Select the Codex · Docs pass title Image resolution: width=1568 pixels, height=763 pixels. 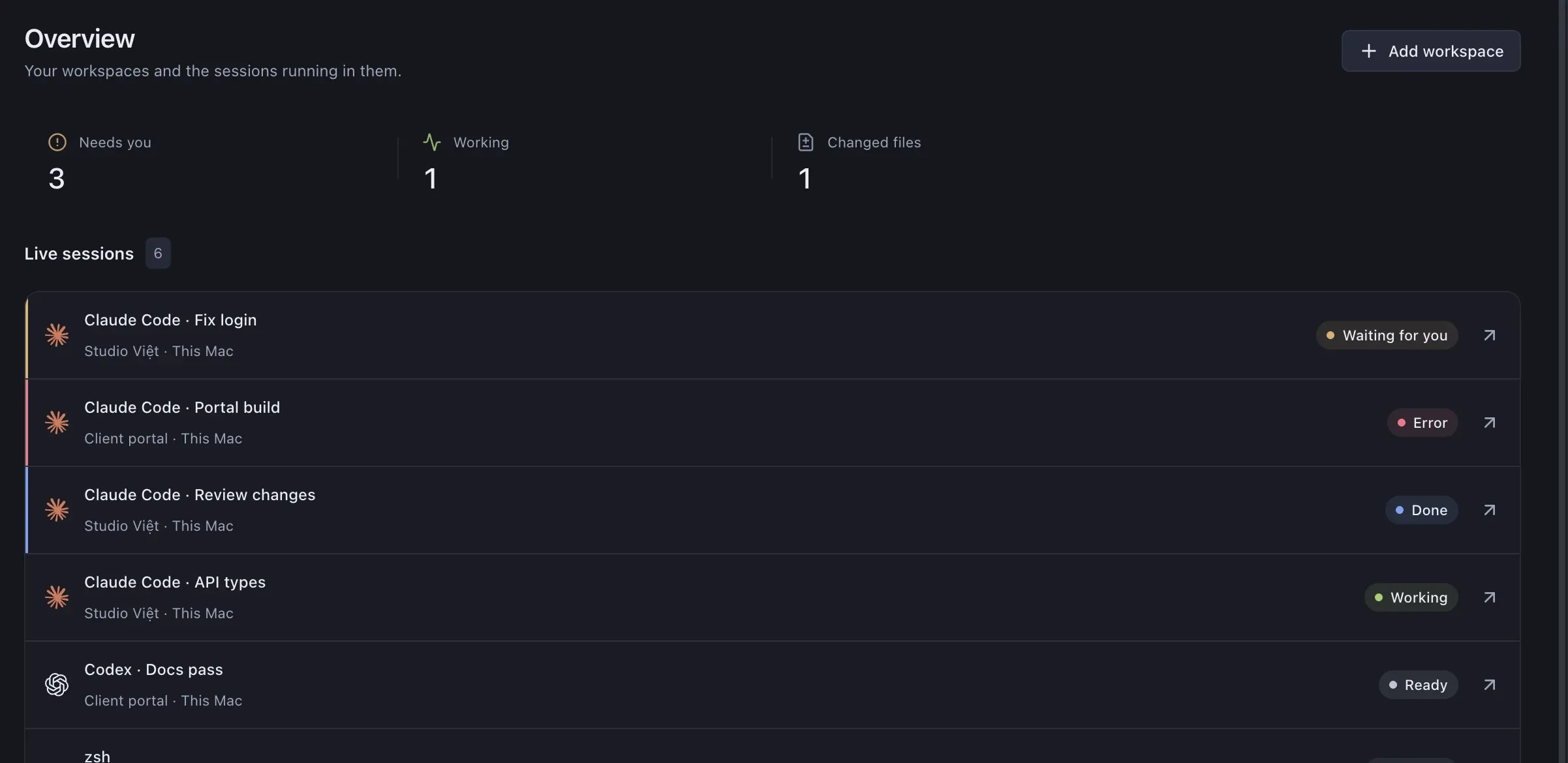(x=153, y=670)
